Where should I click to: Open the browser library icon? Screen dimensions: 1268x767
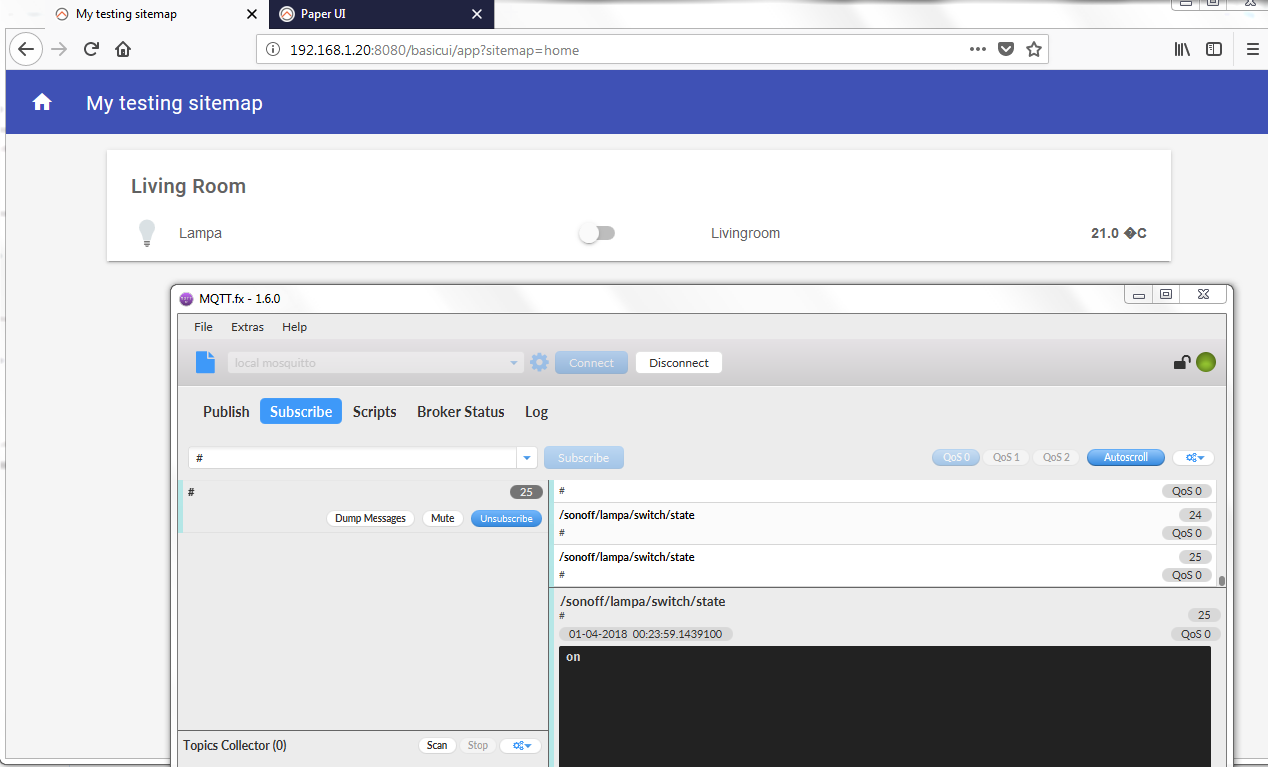(1182, 49)
